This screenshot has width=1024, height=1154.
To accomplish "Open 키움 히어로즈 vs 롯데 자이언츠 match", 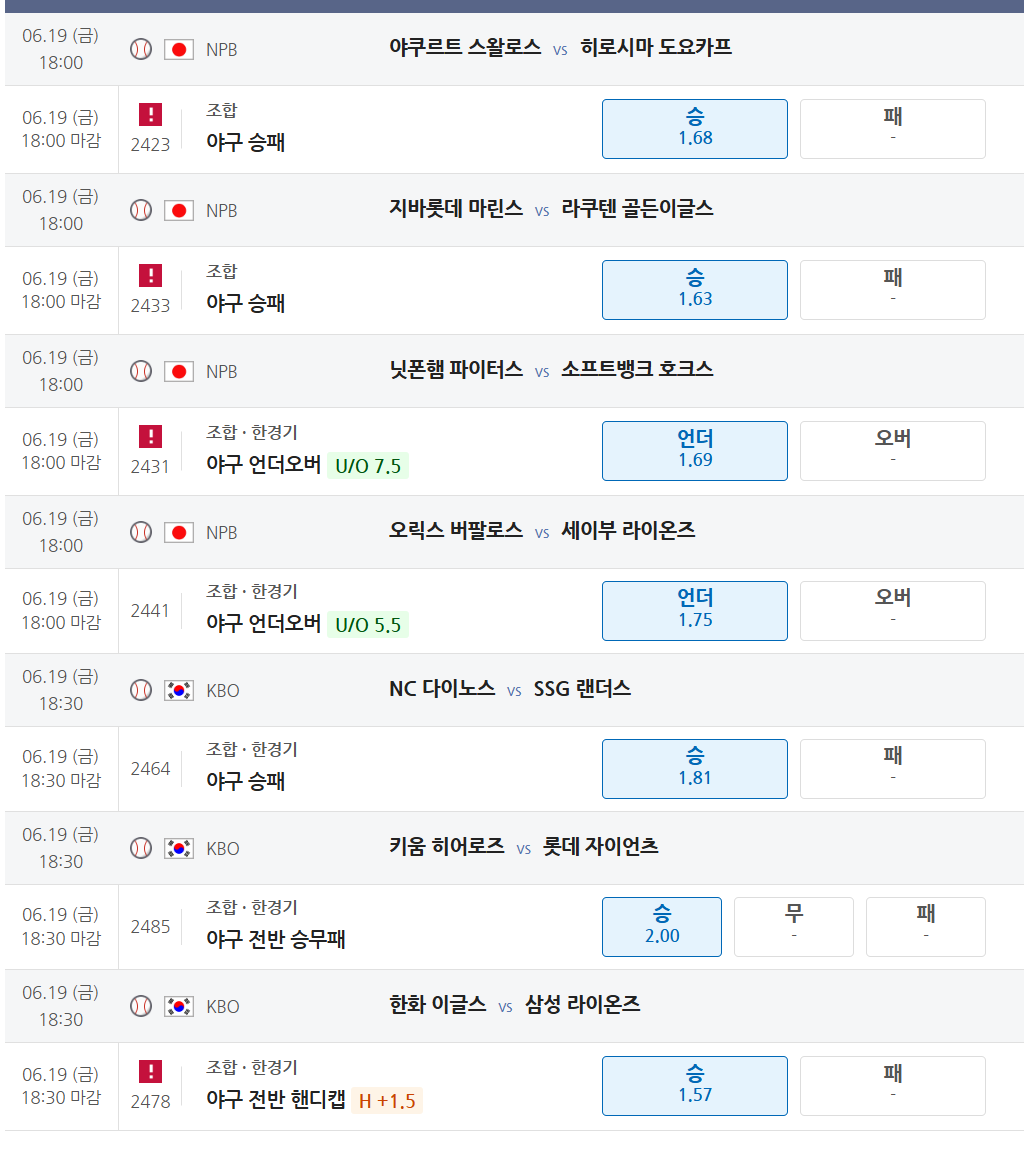I will 523,846.
